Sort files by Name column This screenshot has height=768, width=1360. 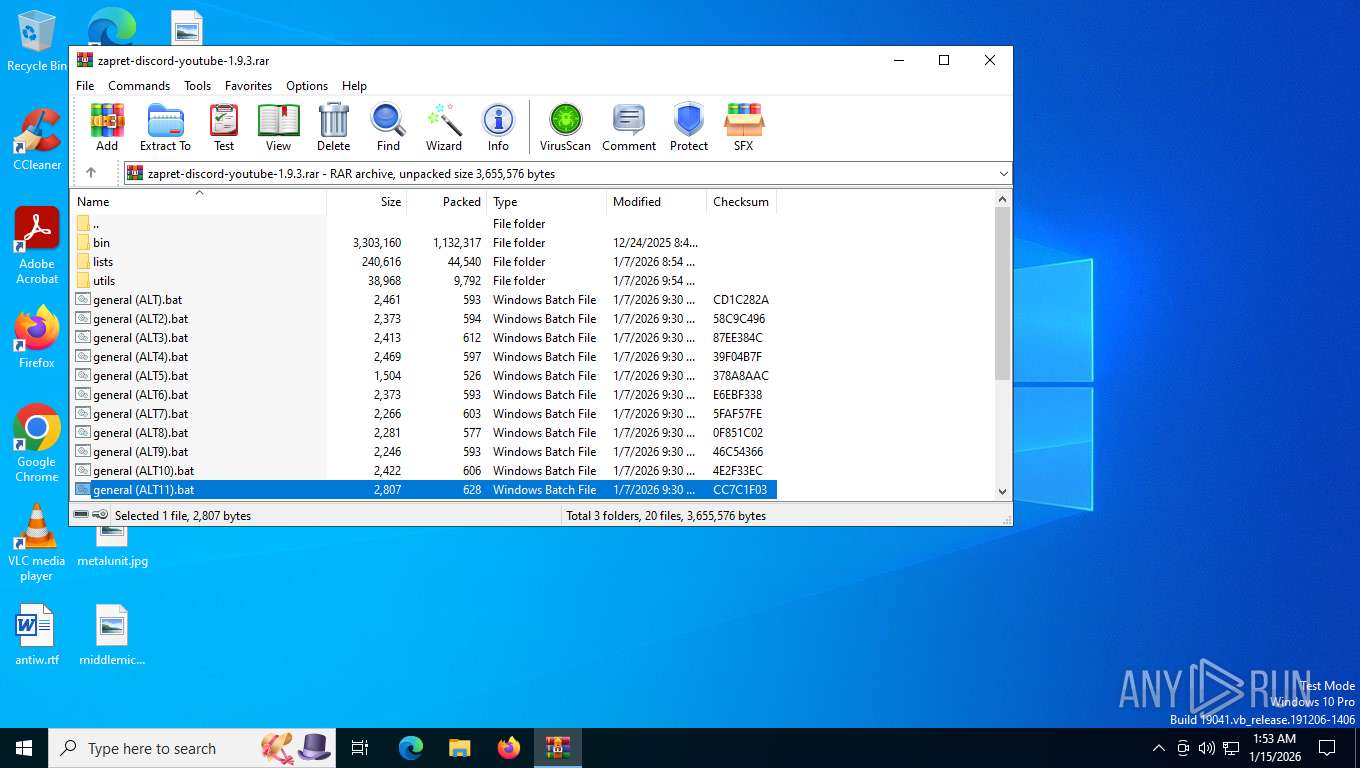pos(199,201)
